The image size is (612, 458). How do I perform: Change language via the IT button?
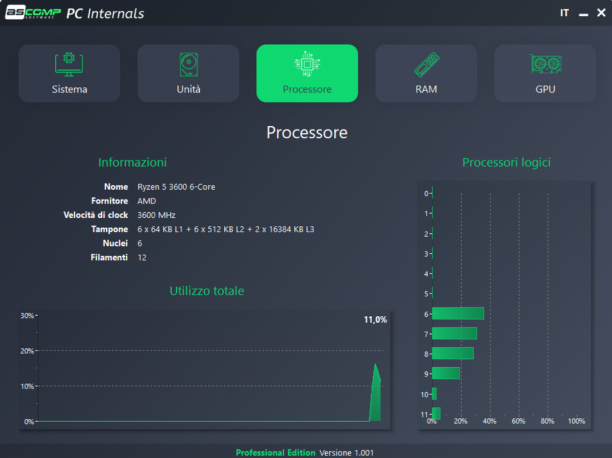pyautogui.click(x=564, y=13)
